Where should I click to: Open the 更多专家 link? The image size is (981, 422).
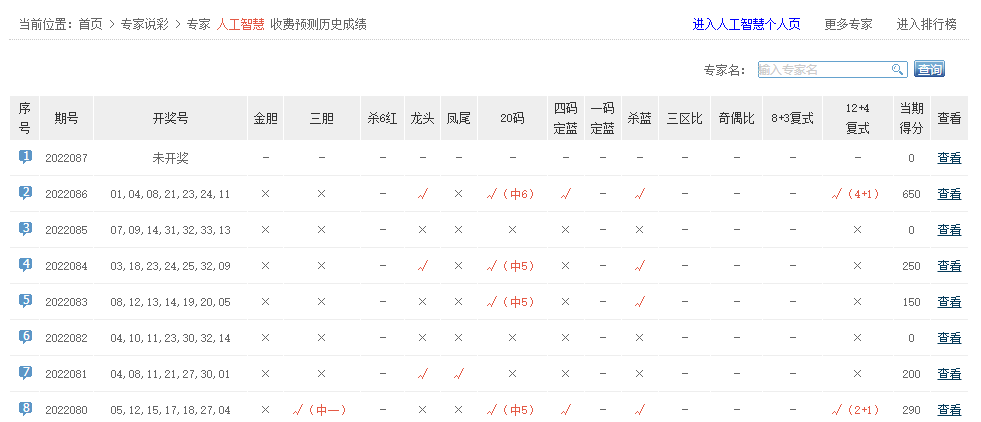[848, 24]
